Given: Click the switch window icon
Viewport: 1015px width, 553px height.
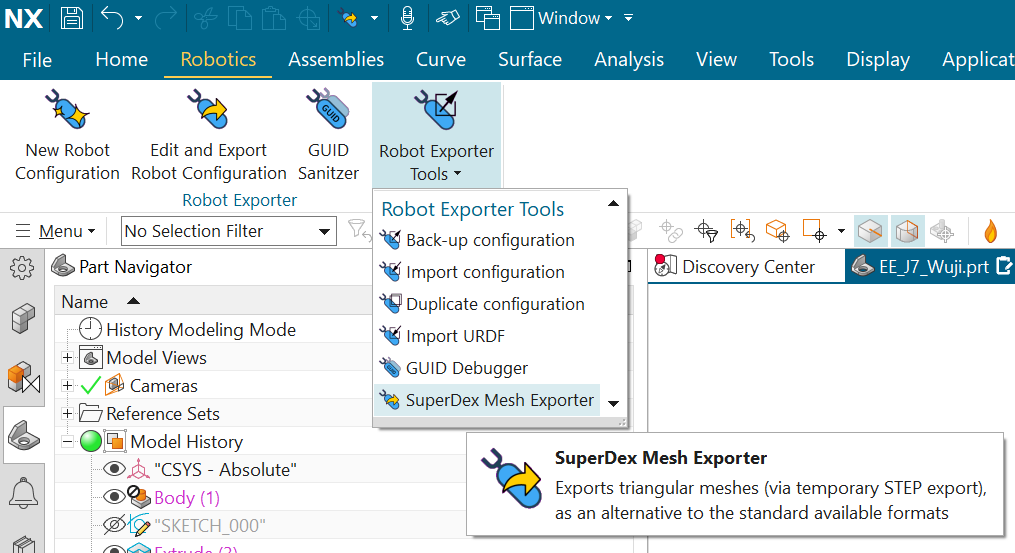Looking at the screenshot, I should [487, 18].
